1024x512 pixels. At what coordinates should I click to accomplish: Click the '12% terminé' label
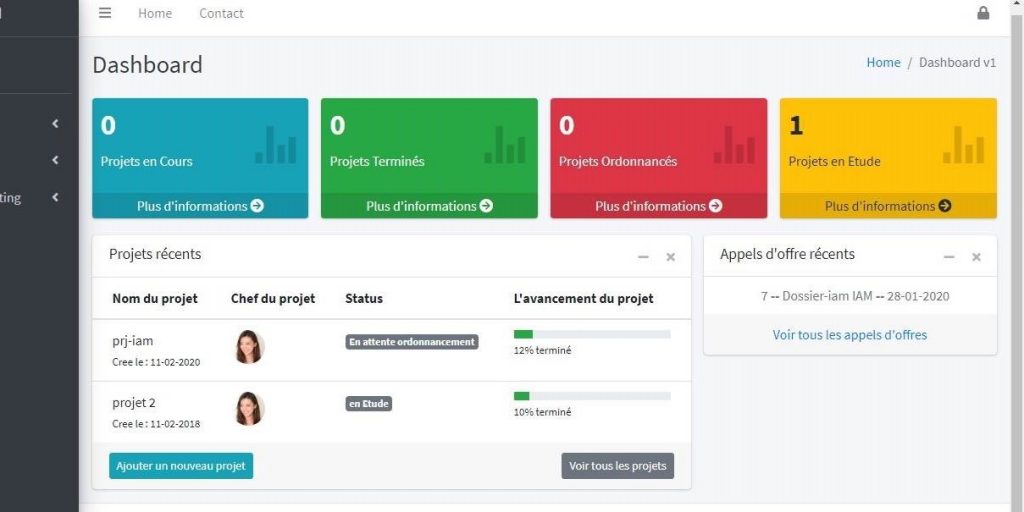[543, 350]
